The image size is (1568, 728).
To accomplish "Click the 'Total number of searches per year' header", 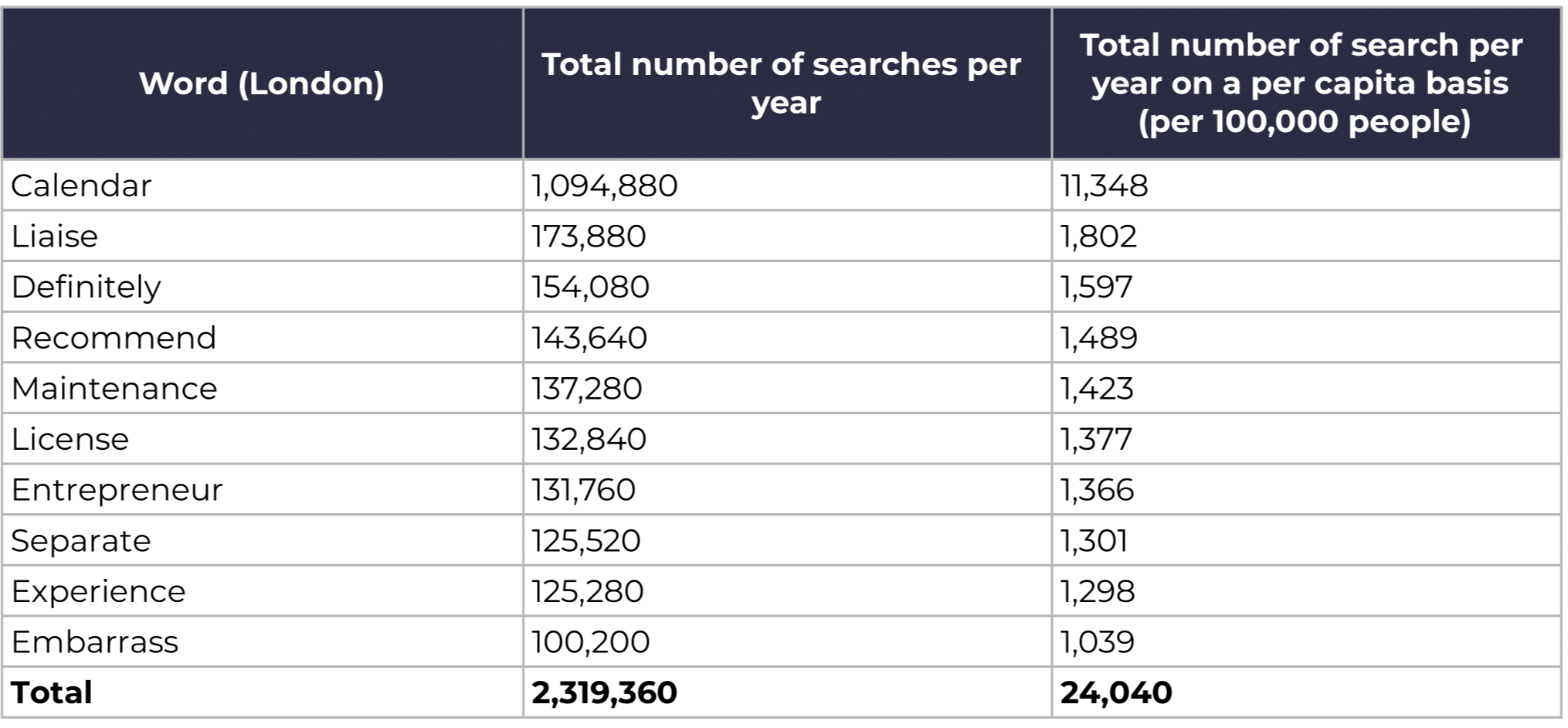I will pyautogui.click(x=786, y=83).
